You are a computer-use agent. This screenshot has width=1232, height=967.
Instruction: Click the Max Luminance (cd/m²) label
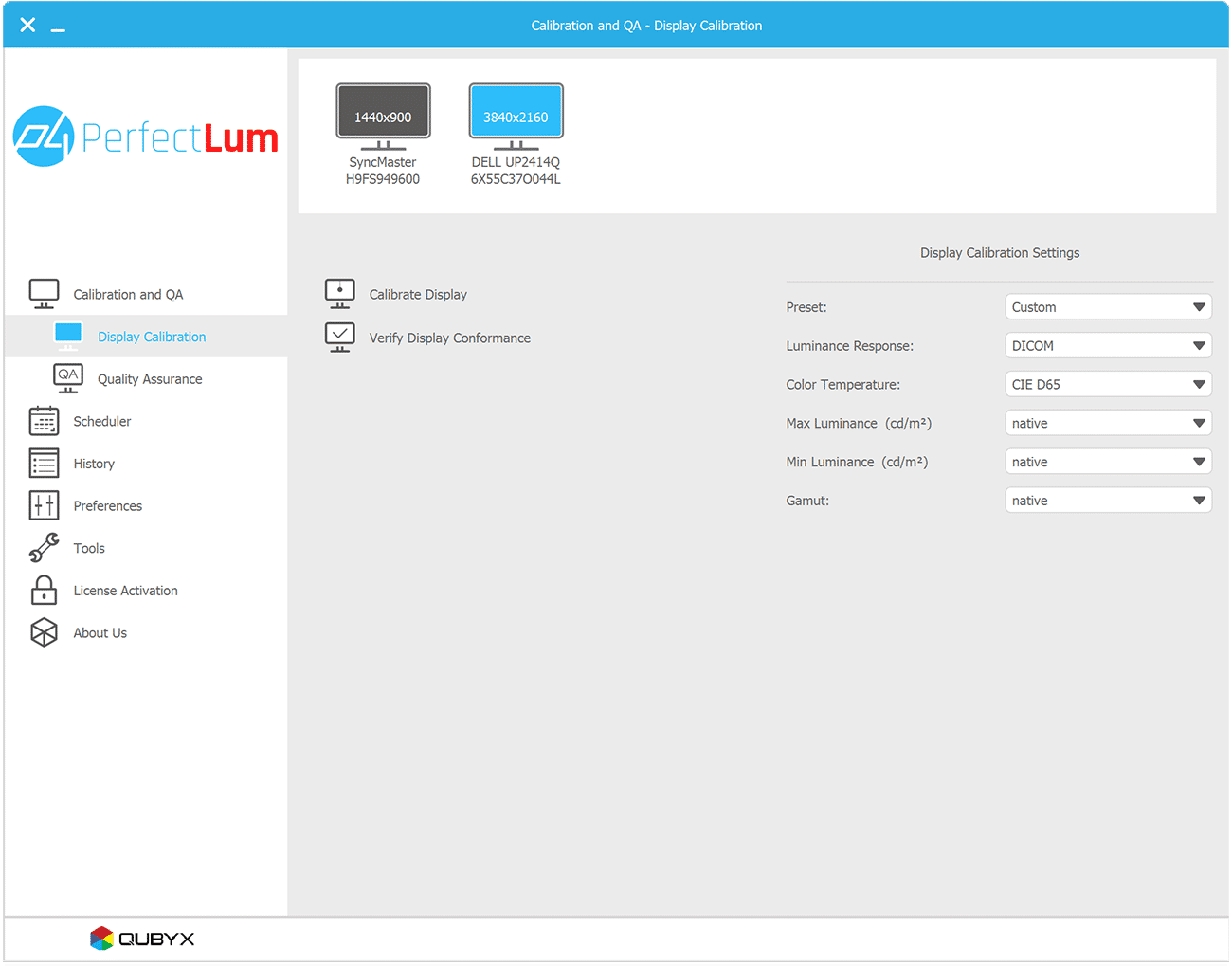(x=859, y=423)
